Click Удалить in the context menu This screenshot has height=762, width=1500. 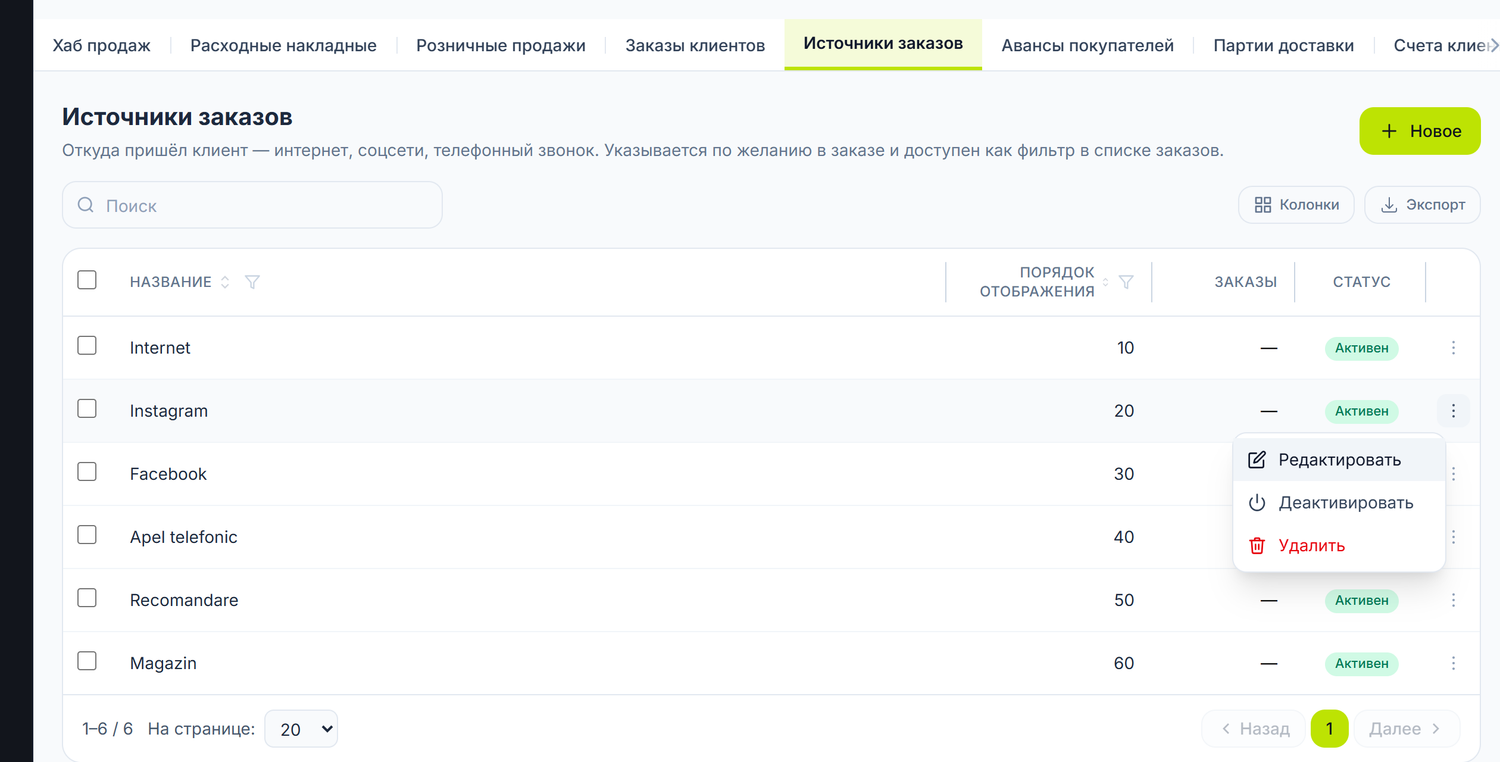pyautogui.click(x=1339, y=546)
